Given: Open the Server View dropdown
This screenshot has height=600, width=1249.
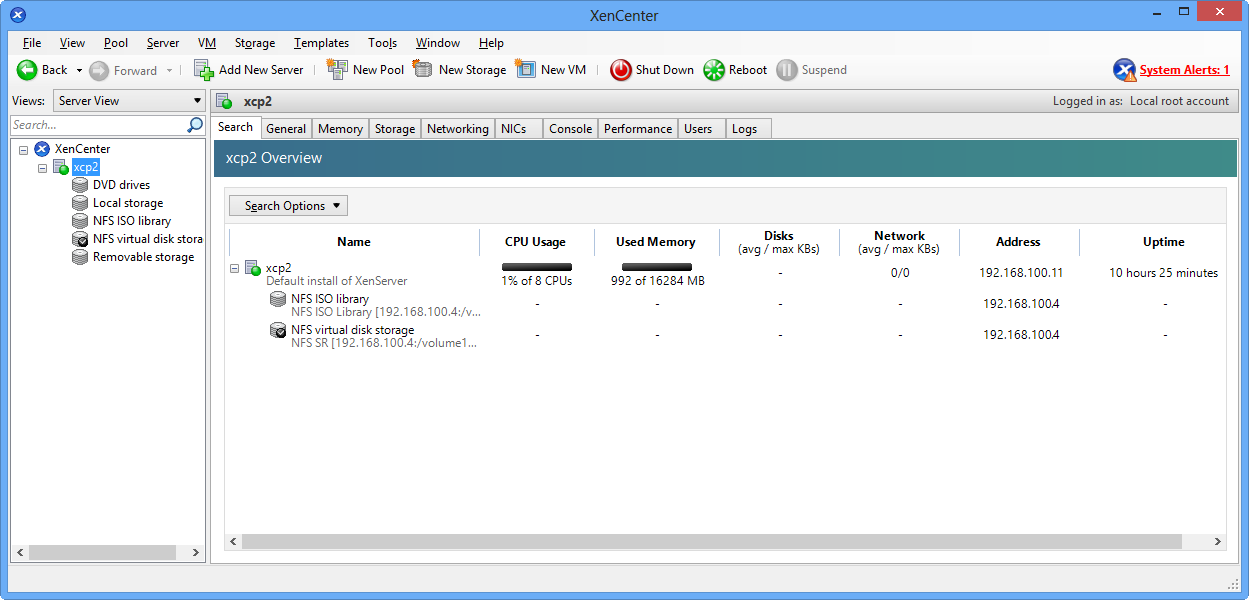Looking at the screenshot, I should 129,101.
